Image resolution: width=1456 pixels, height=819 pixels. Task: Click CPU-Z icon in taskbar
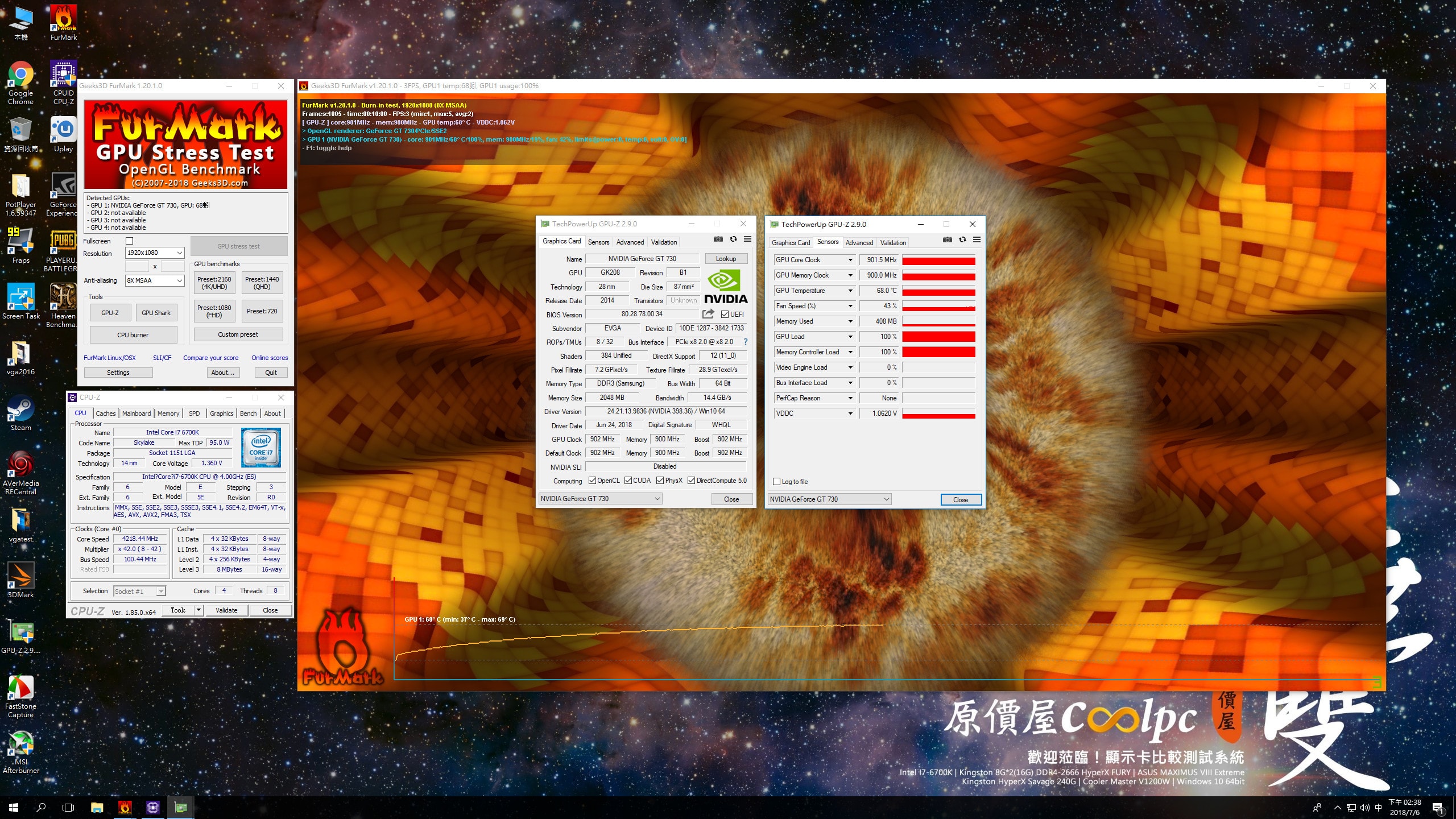[152, 807]
